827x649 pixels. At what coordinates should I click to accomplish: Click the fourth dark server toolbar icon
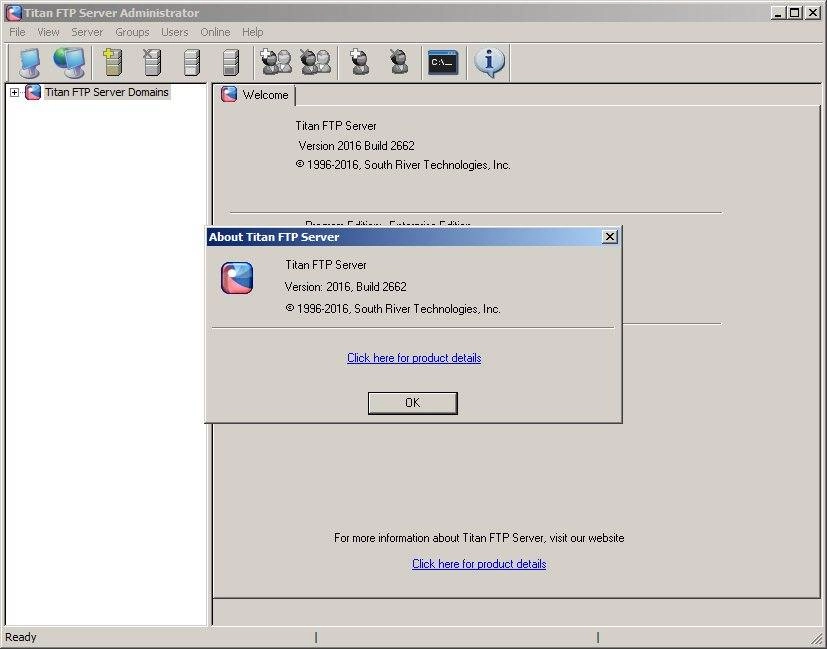pos(230,62)
